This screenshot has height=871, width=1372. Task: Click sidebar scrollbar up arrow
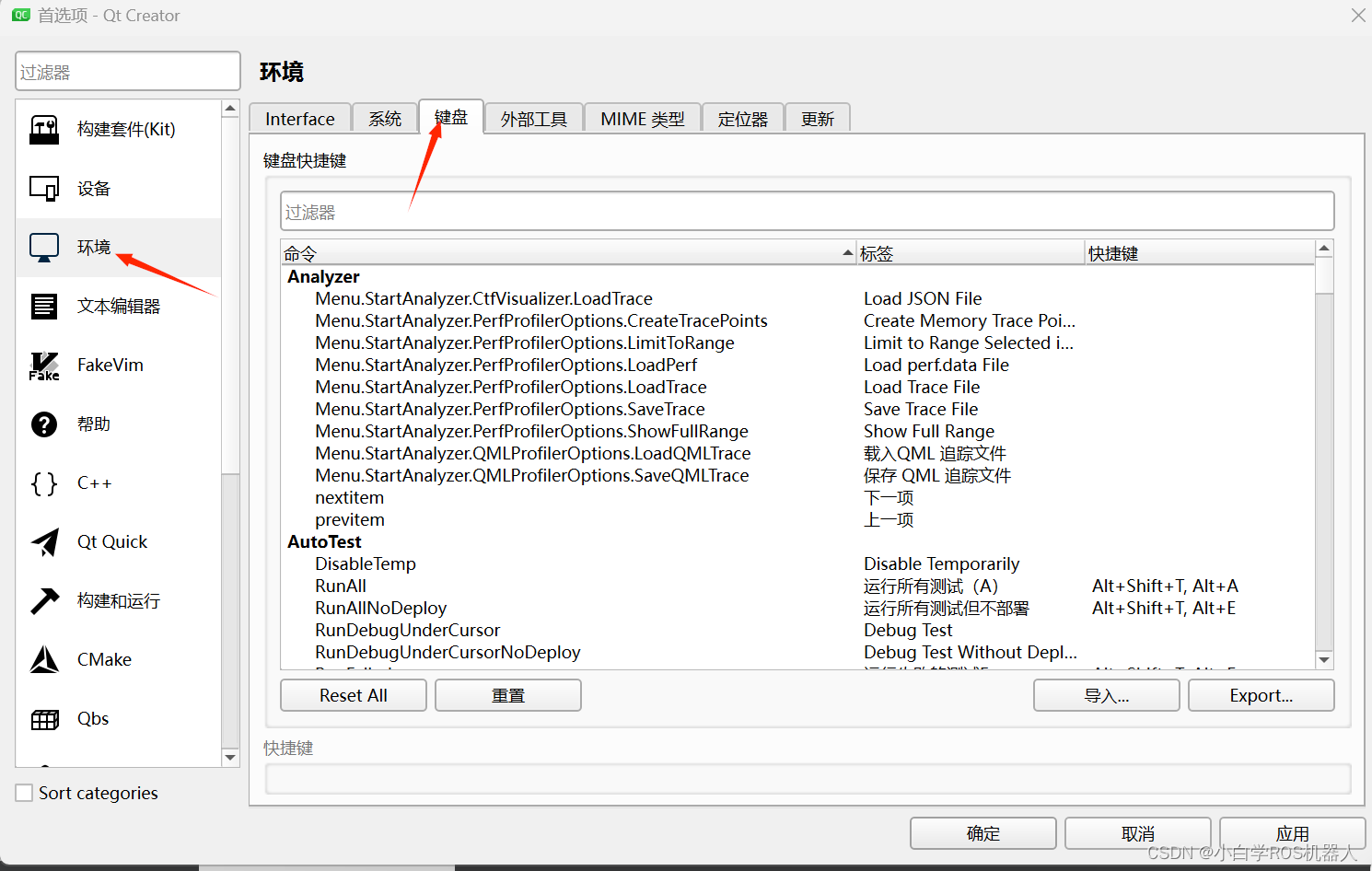coord(230,109)
